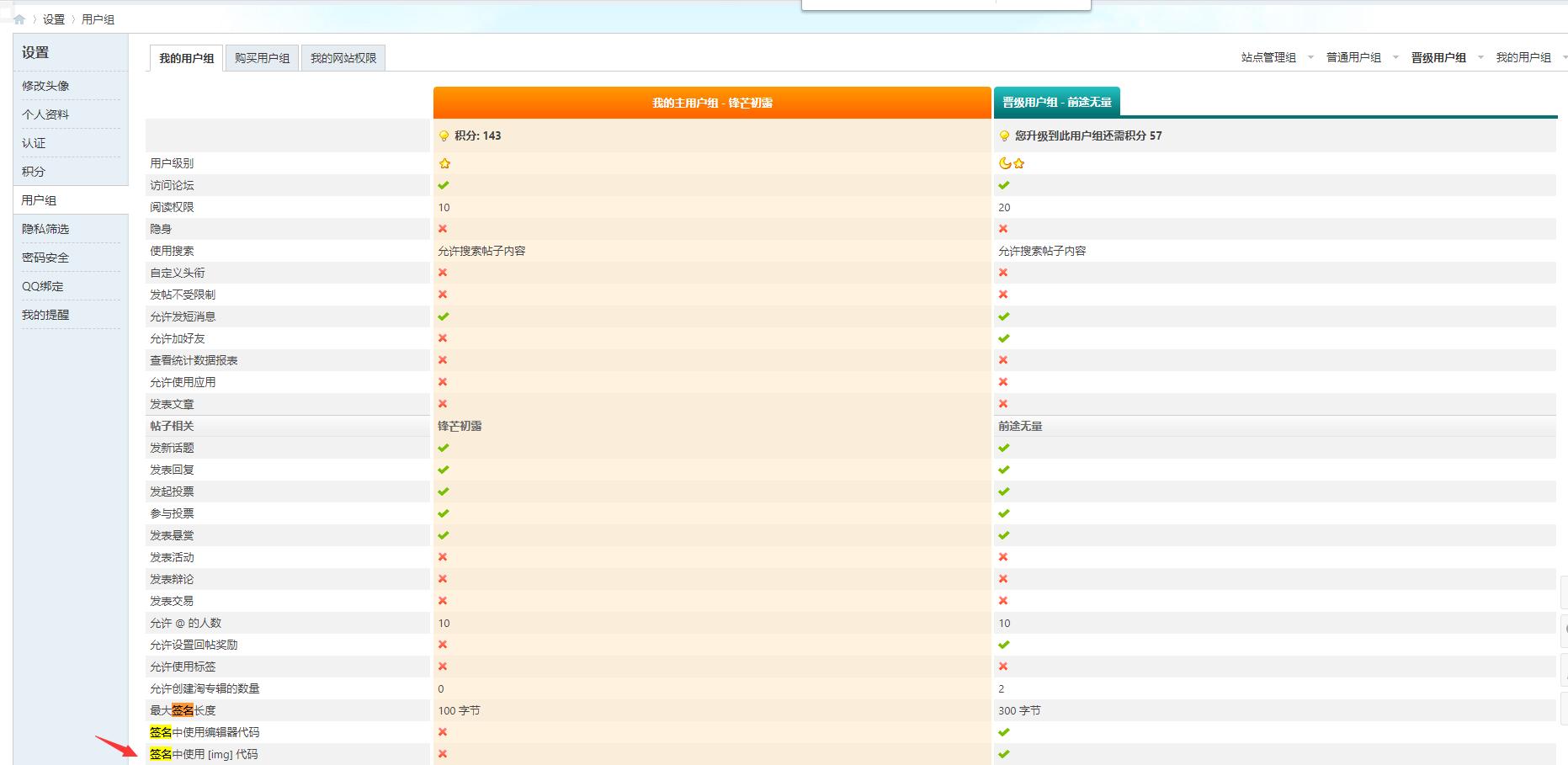1568x765 pixels.
Task: Click the 积分: 143 text
Action: pos(477,135)
